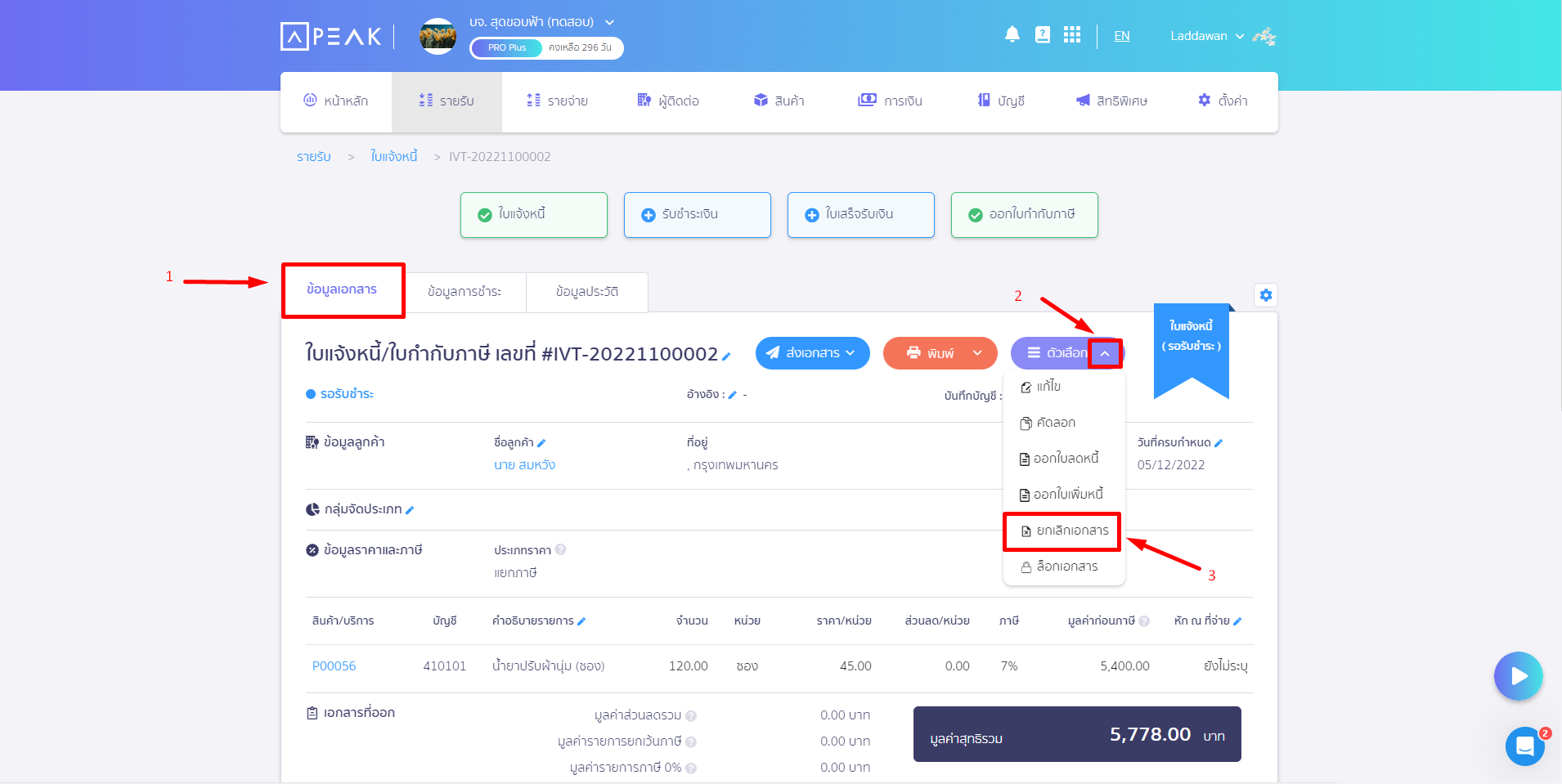Edit the ชื่อลูกค้า pencil icon

541,443
